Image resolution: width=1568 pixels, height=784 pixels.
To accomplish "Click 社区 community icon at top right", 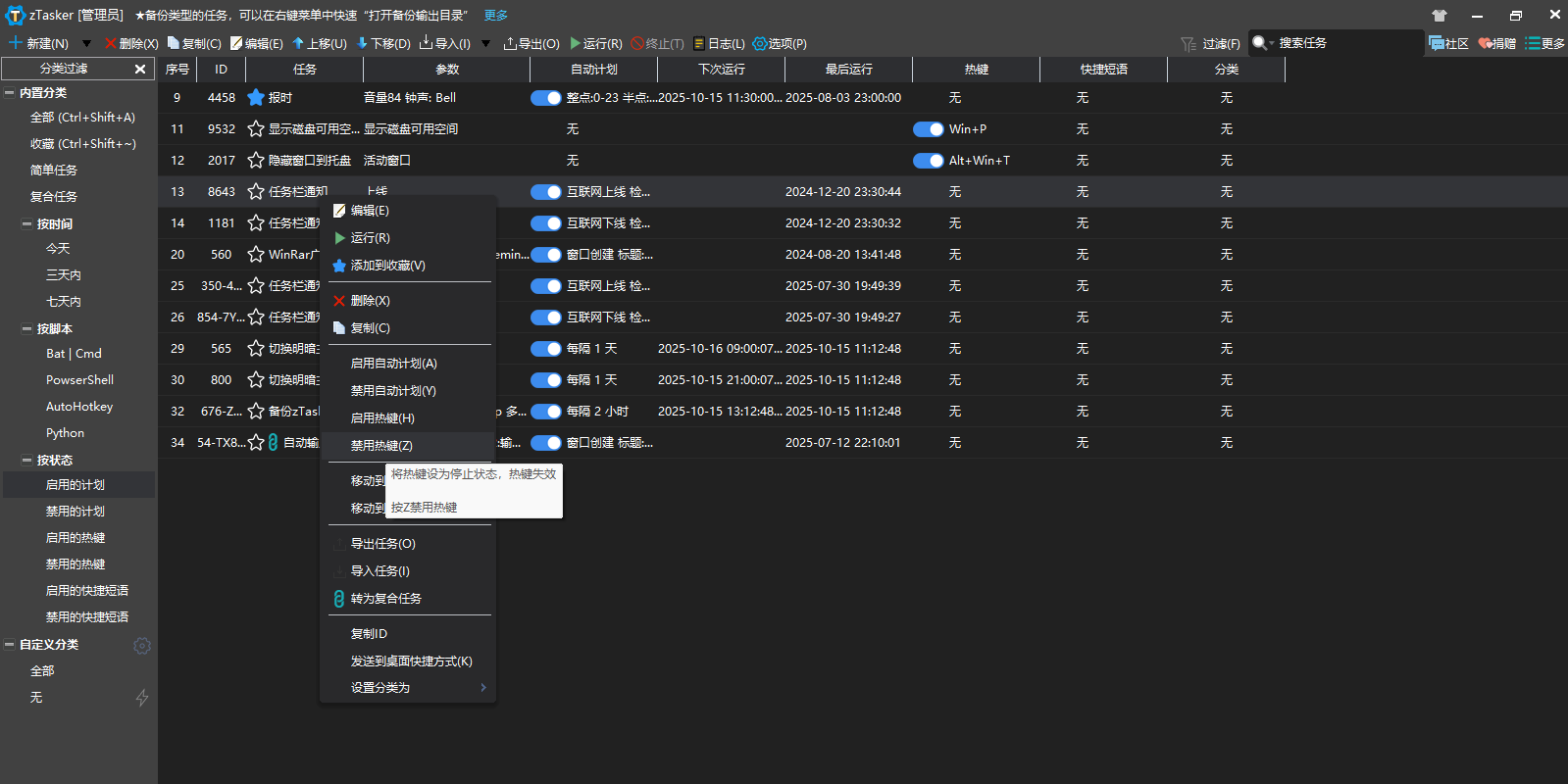I will coord(1437,43).
